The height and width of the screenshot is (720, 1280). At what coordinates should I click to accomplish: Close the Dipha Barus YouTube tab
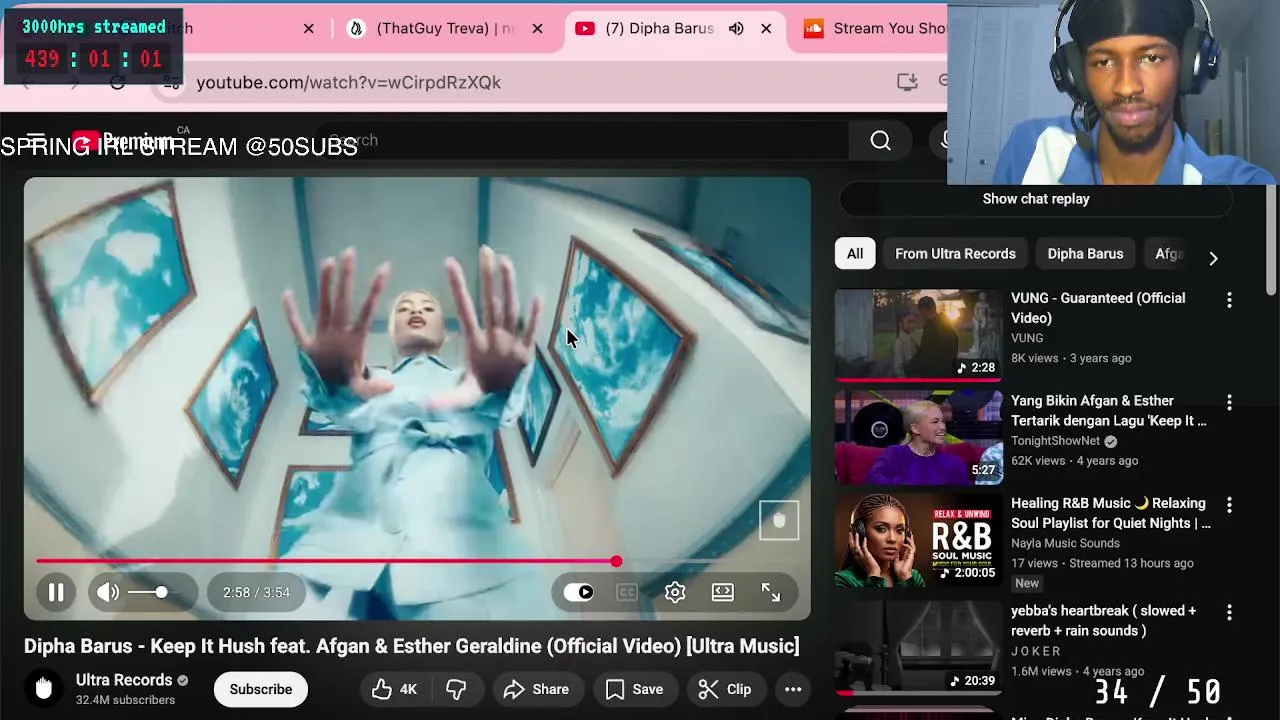point(766,28)
